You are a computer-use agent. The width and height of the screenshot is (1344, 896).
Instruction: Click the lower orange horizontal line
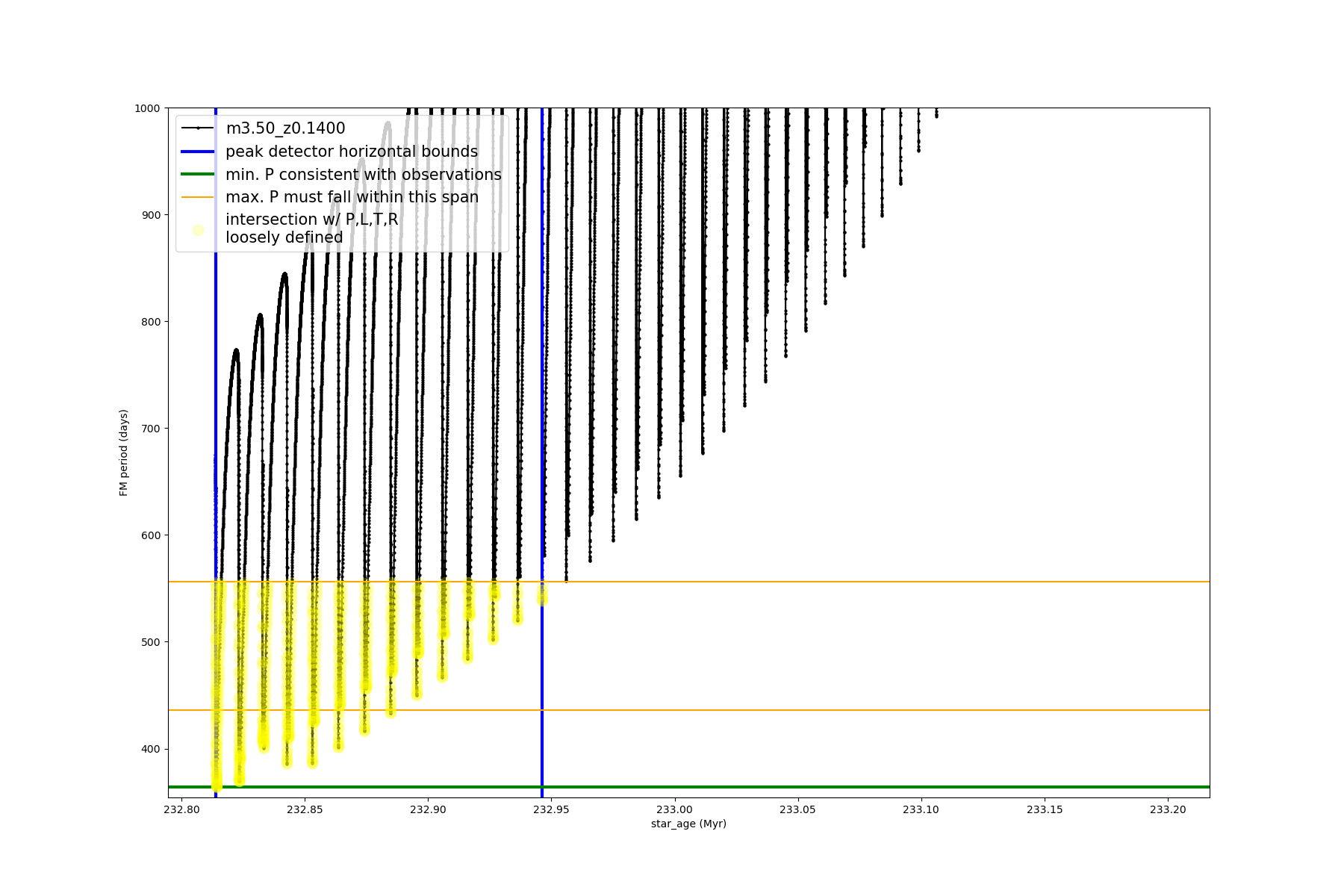tap(821, 710)
